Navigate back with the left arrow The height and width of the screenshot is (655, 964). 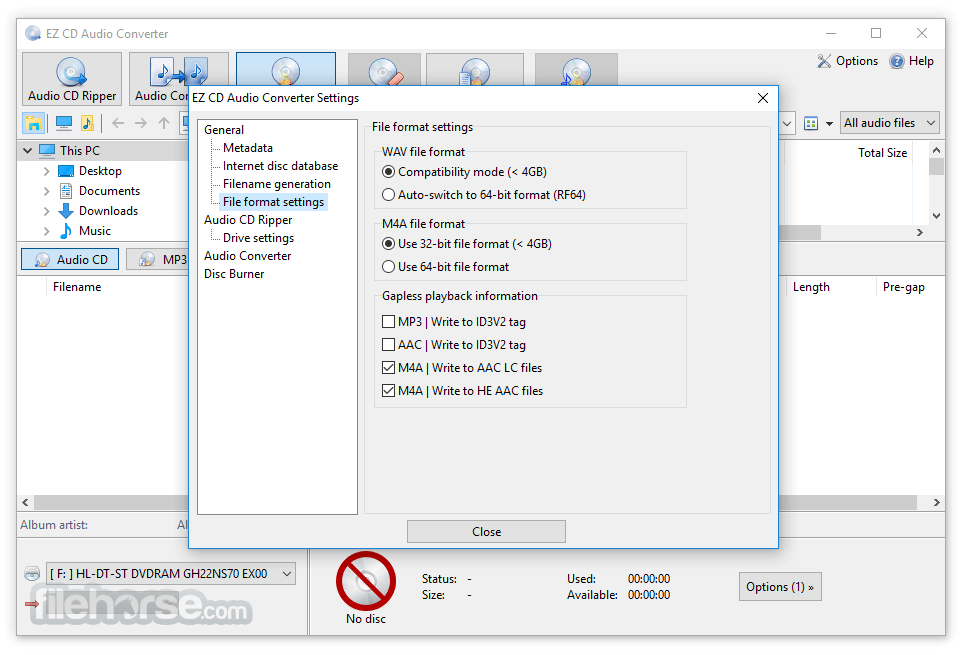pyautogui.click(x=118, y=123)
